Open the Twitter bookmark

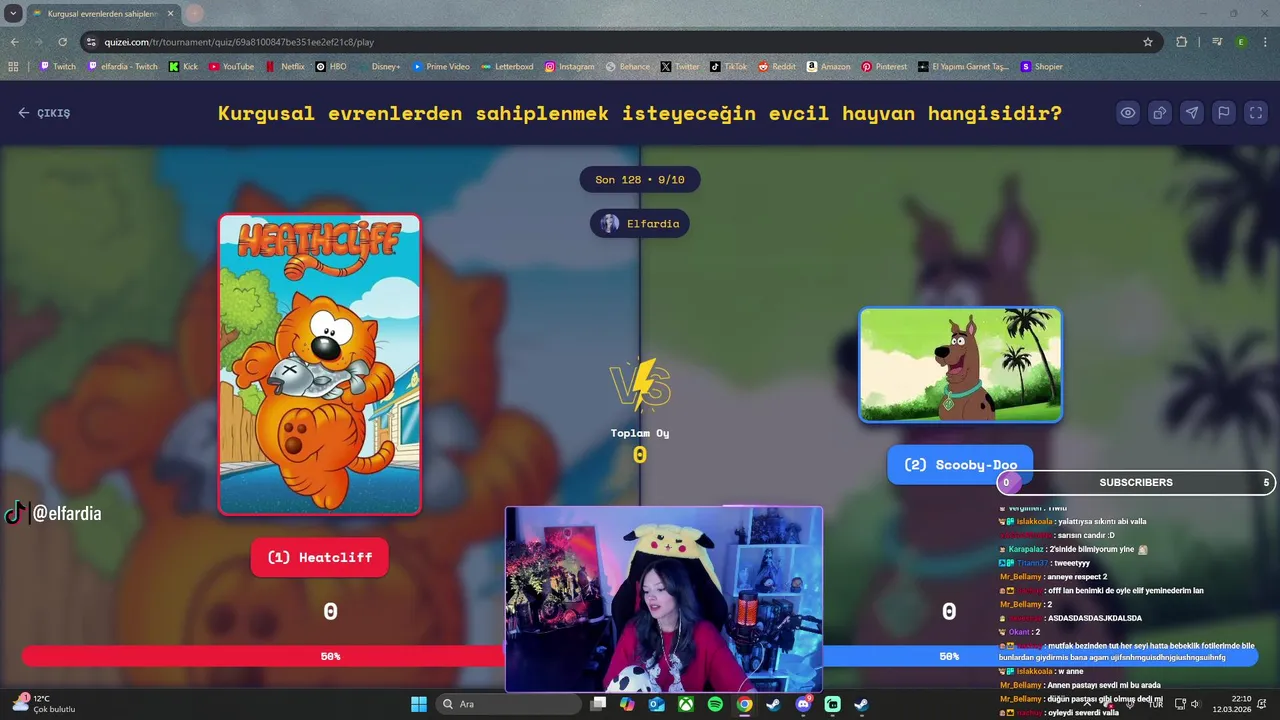[x=680, y=67]
